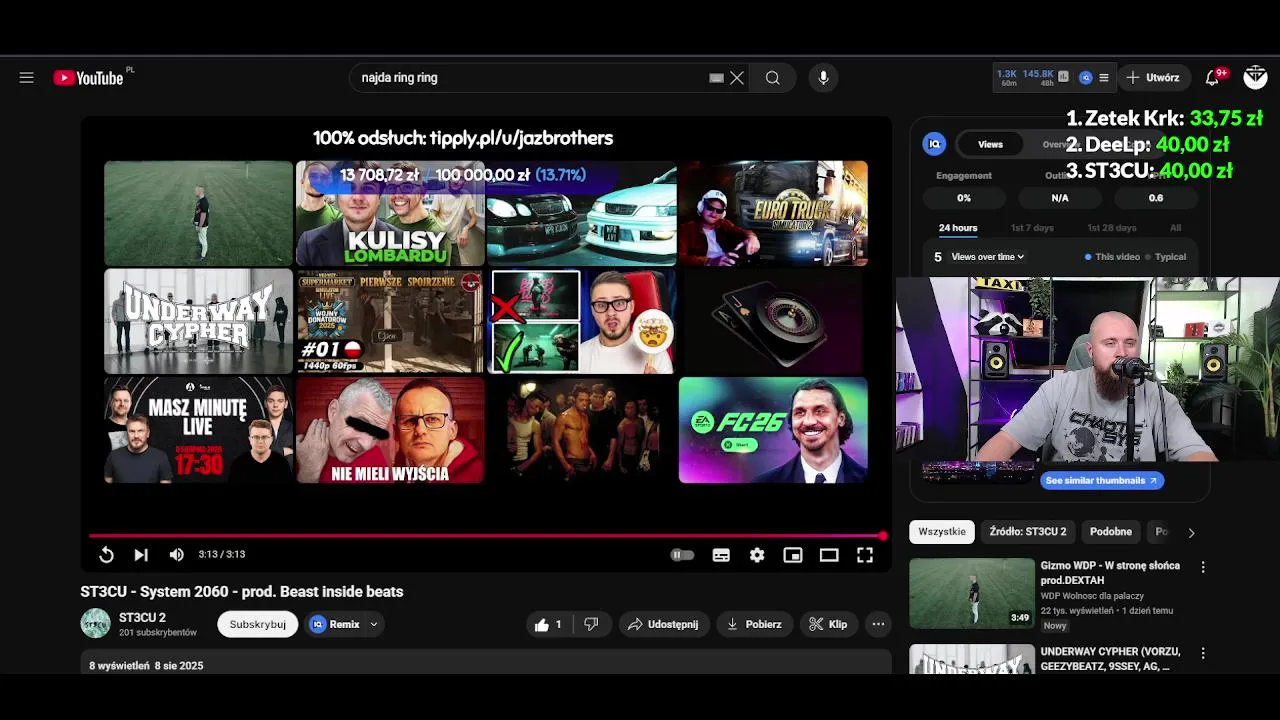Toggle This video series legend

coord(1112,257)
